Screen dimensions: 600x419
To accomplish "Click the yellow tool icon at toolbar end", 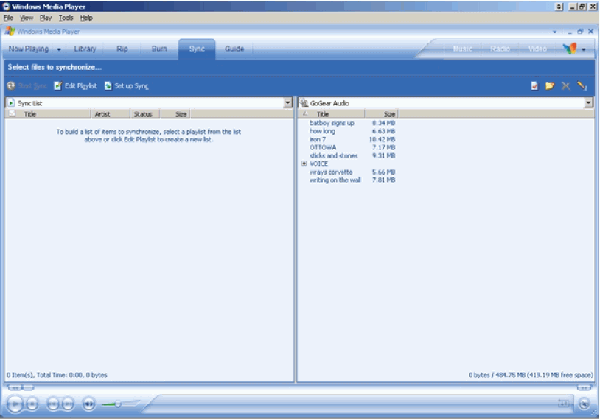I will pos(582,86).
